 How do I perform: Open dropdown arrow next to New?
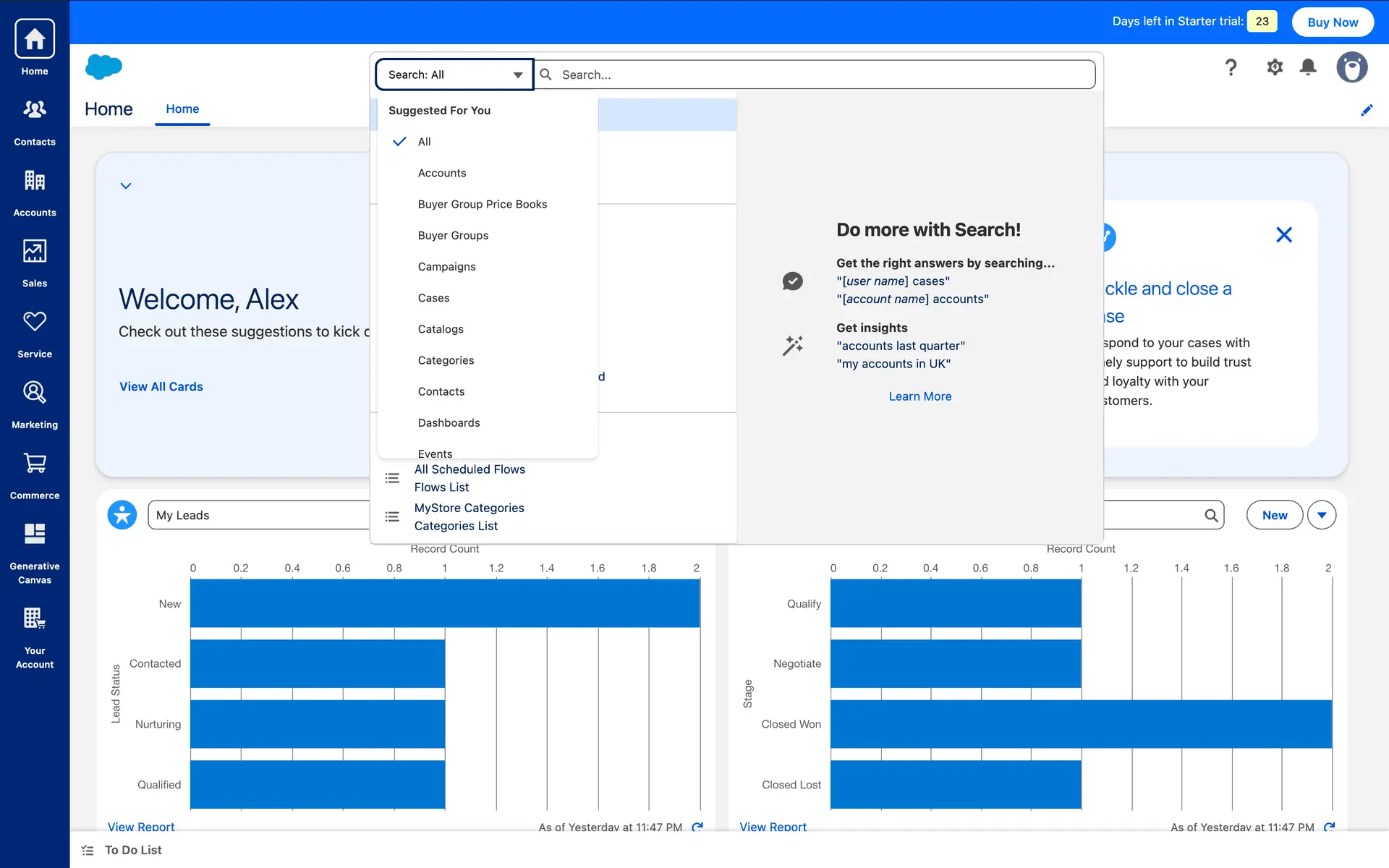(x=1322, y=515)
